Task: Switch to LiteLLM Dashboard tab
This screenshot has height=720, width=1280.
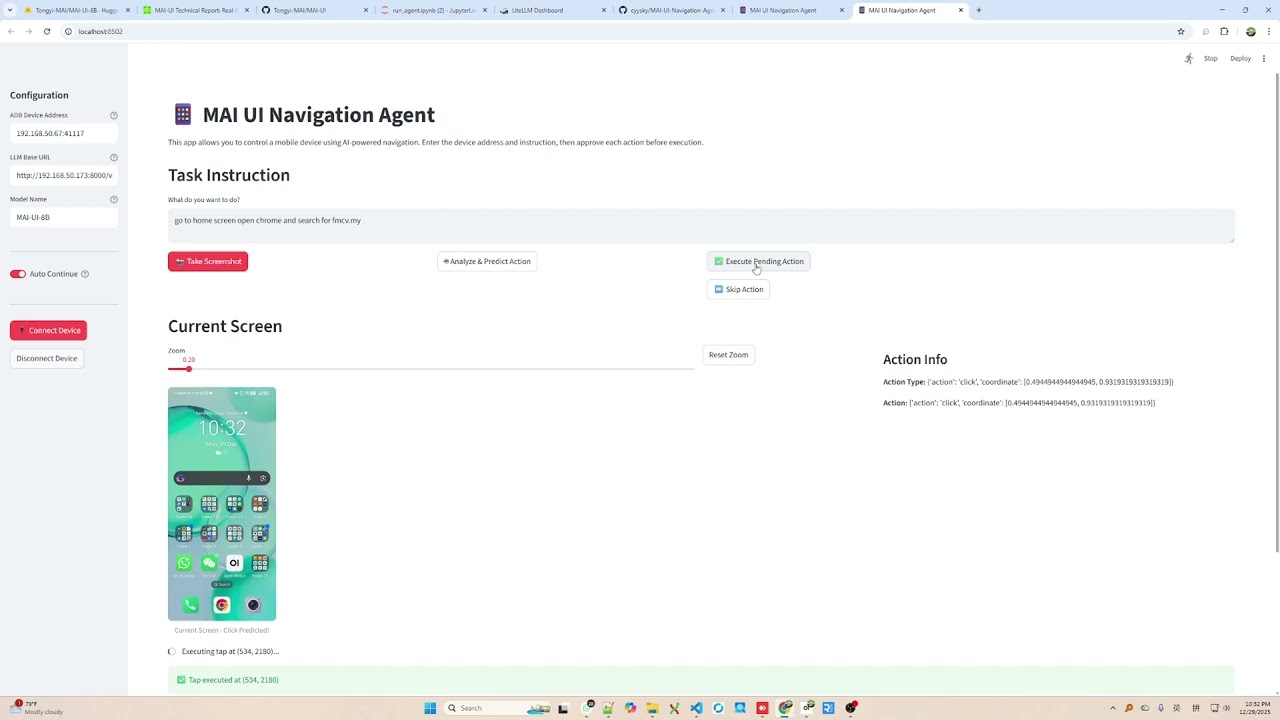Action: point(552,10)
